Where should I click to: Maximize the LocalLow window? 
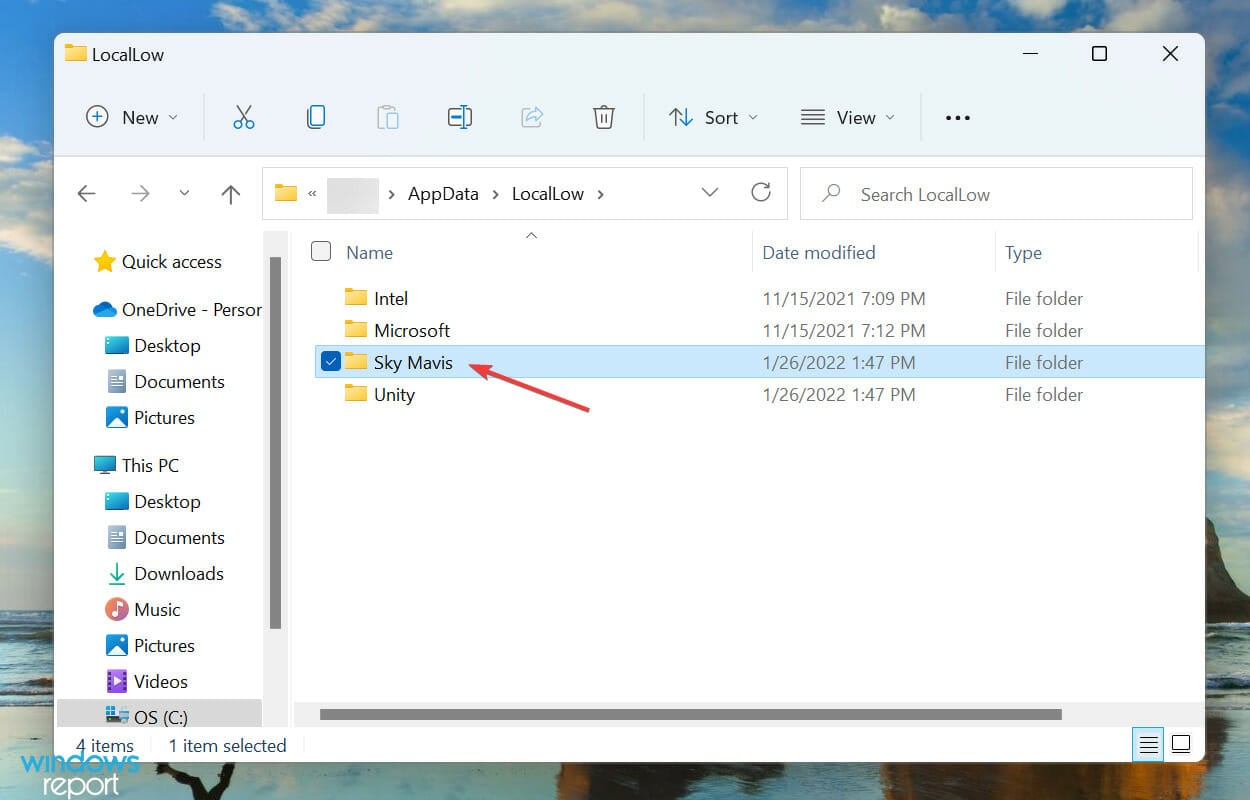tap(1099, 54)
